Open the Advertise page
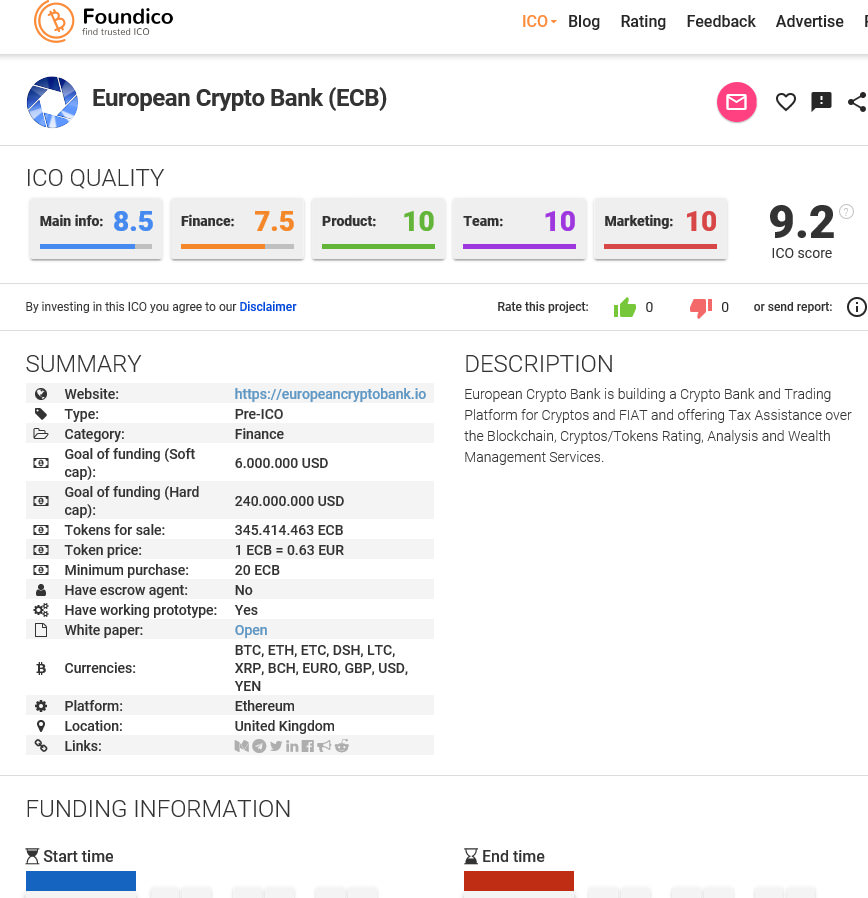This screenshot has height=898, width=868. (809, 21)
